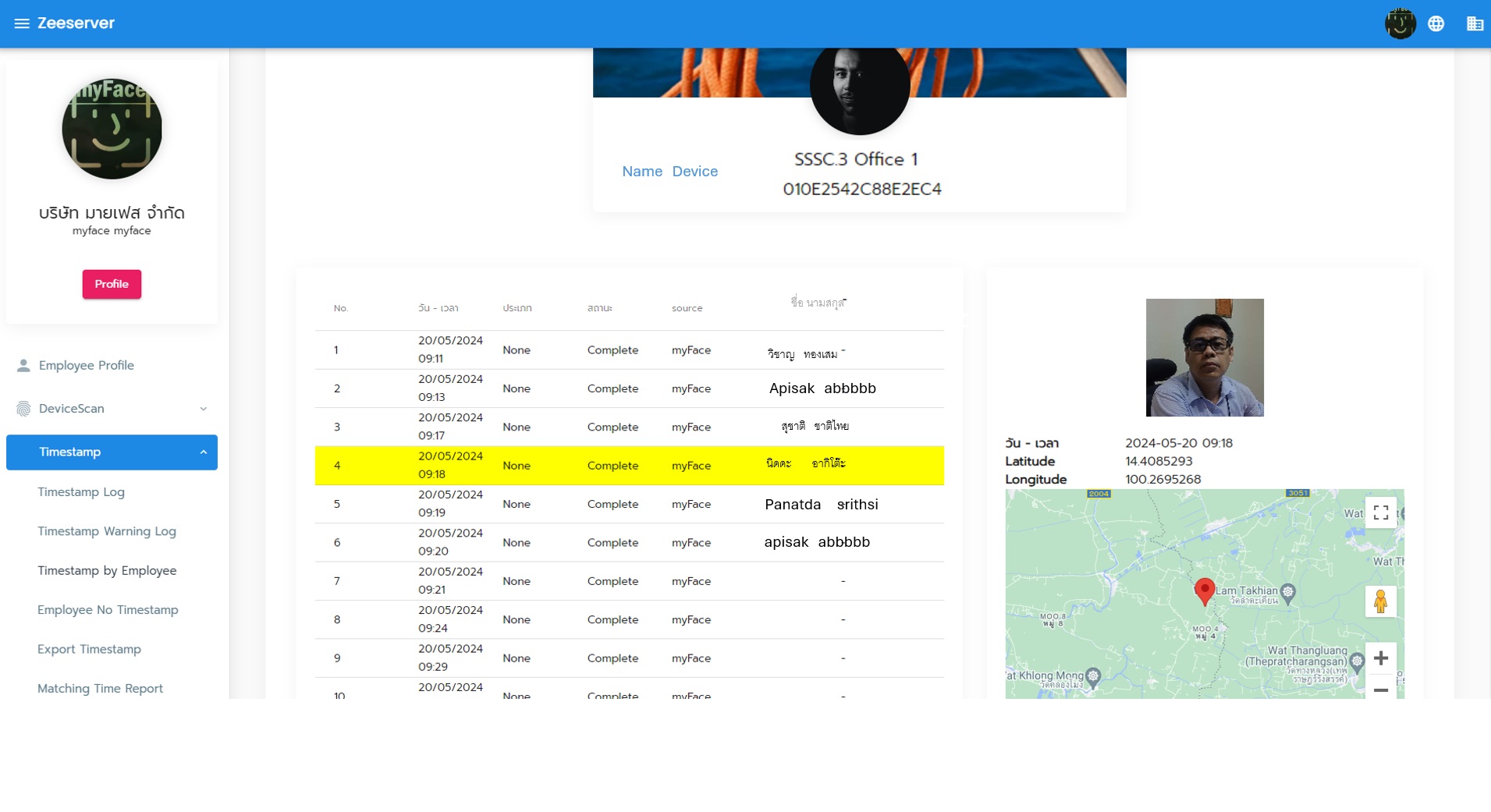
Task: Select row 1 at 09:11
Action: [629, 350]
